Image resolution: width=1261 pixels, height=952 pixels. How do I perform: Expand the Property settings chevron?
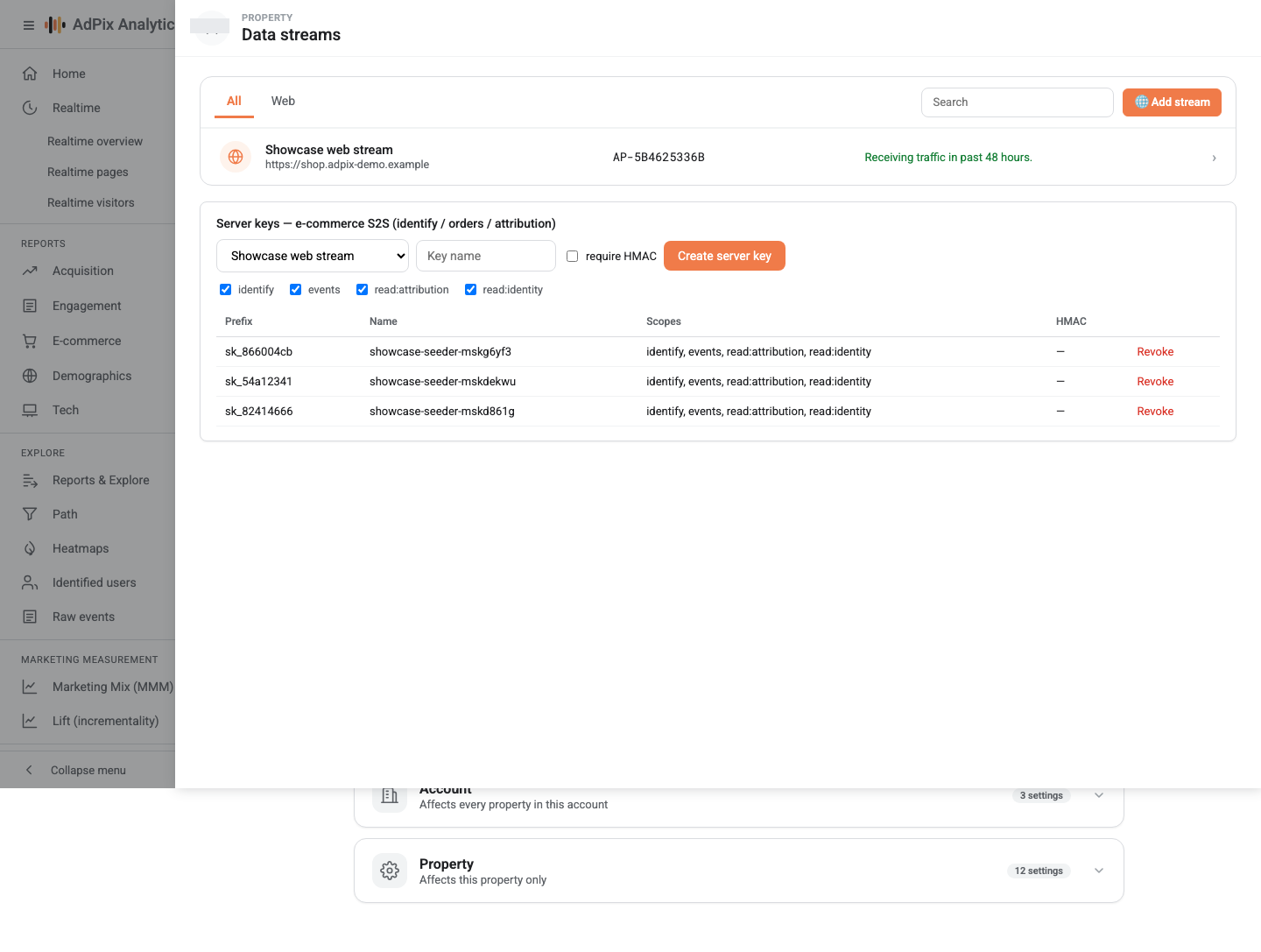(1099, 871)
